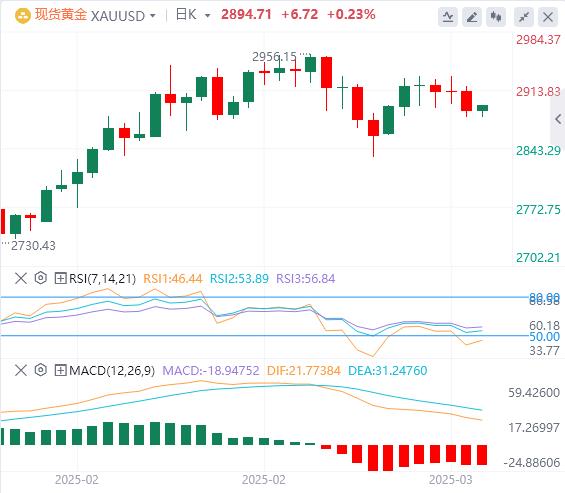Open the line chart indicator icon
The image size is (565, 493).
448,17
